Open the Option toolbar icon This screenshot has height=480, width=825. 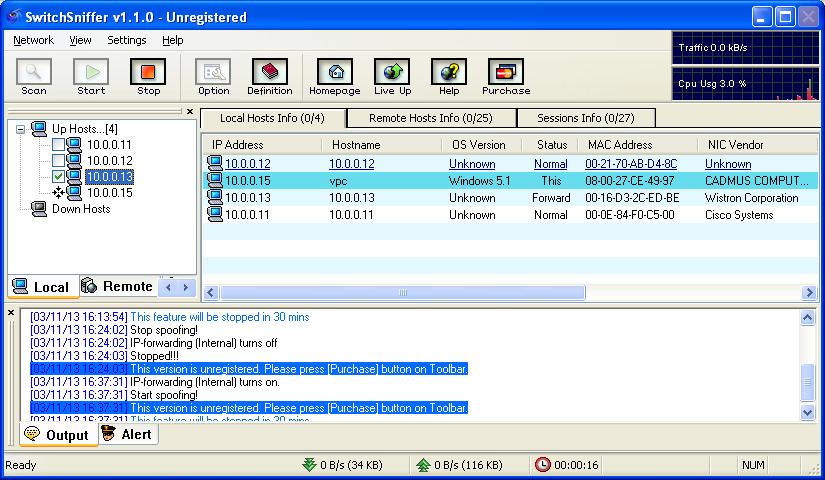[x=213, y=72]
